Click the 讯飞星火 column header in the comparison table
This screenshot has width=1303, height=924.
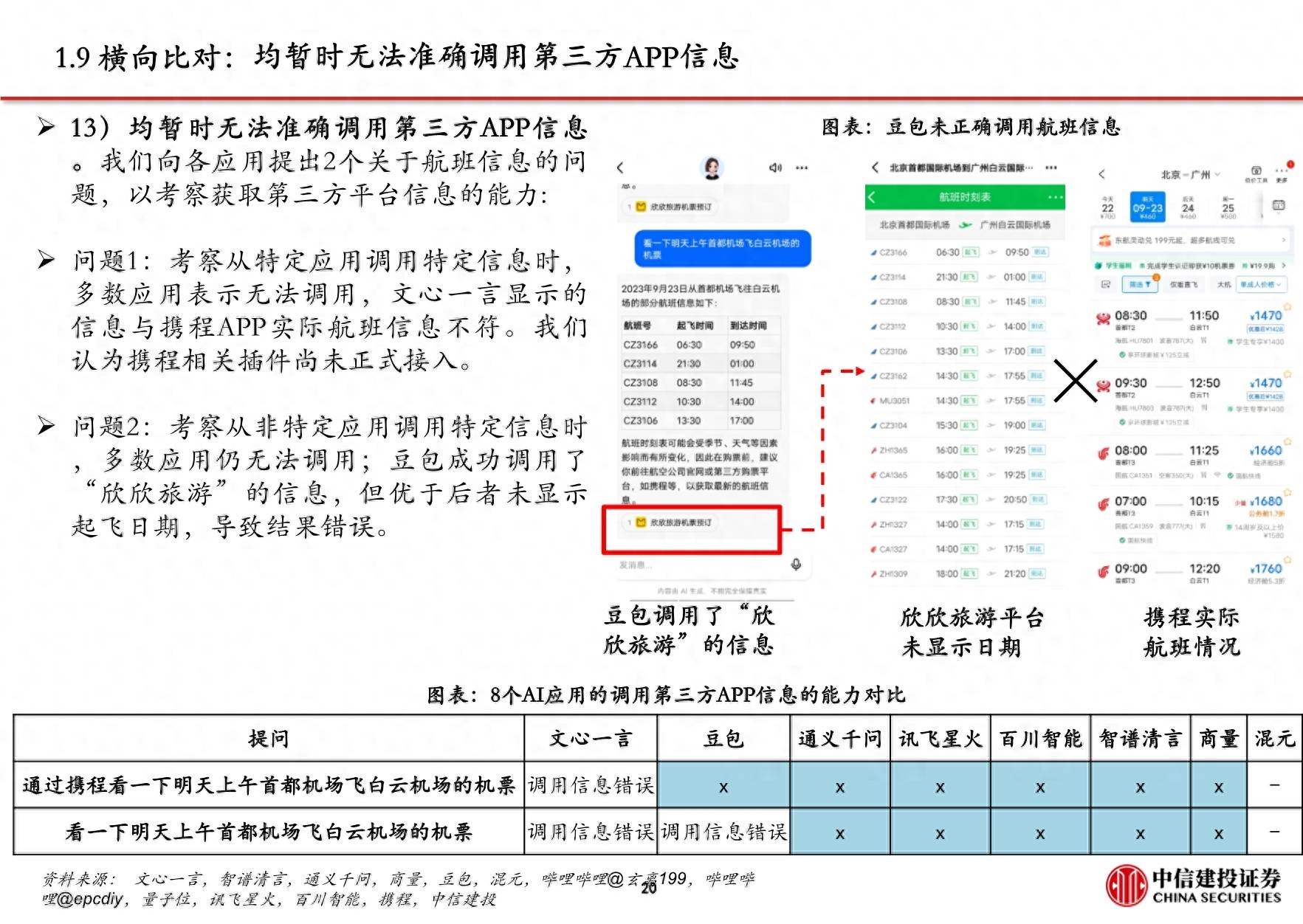(940, 739)
